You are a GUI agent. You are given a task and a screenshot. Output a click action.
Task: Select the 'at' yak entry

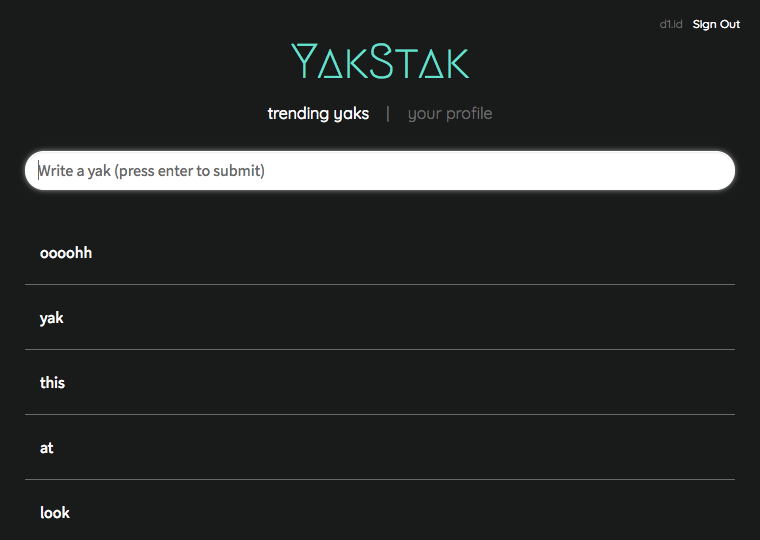click(380, 447)
